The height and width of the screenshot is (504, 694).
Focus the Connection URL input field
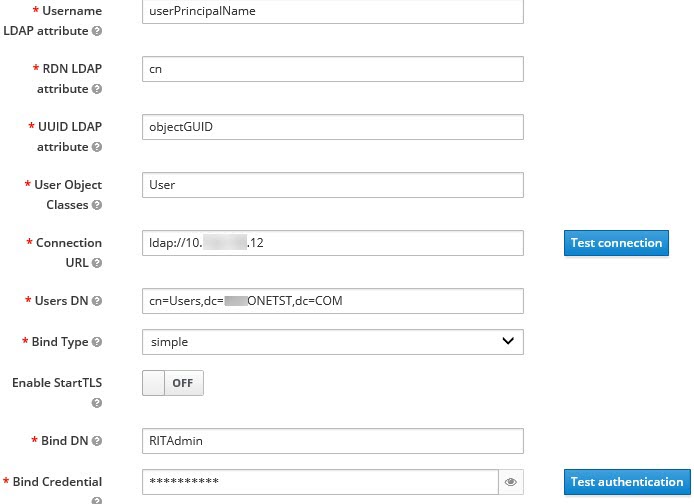pyautogui.click(x=333, y=243)
